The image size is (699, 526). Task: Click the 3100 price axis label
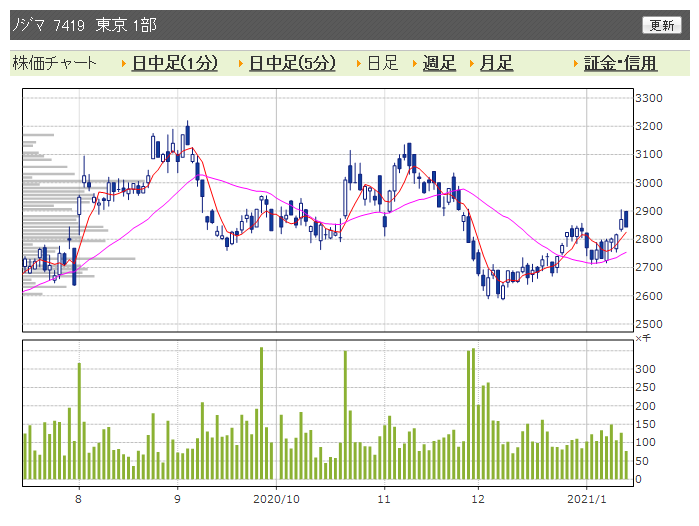click(x=649, y=154)
